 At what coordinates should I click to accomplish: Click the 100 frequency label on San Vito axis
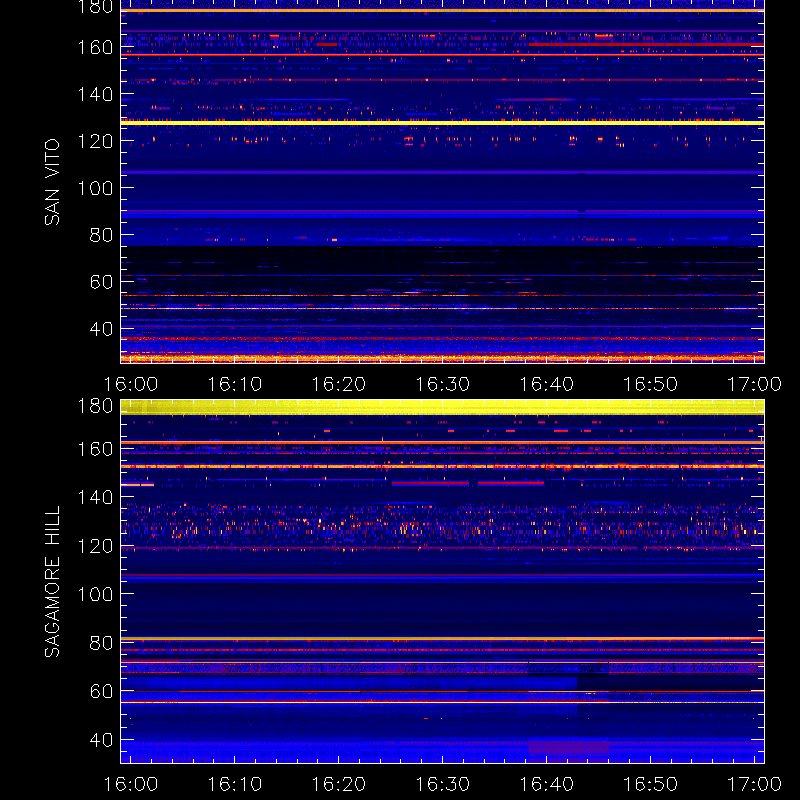[x=95, y=188]
